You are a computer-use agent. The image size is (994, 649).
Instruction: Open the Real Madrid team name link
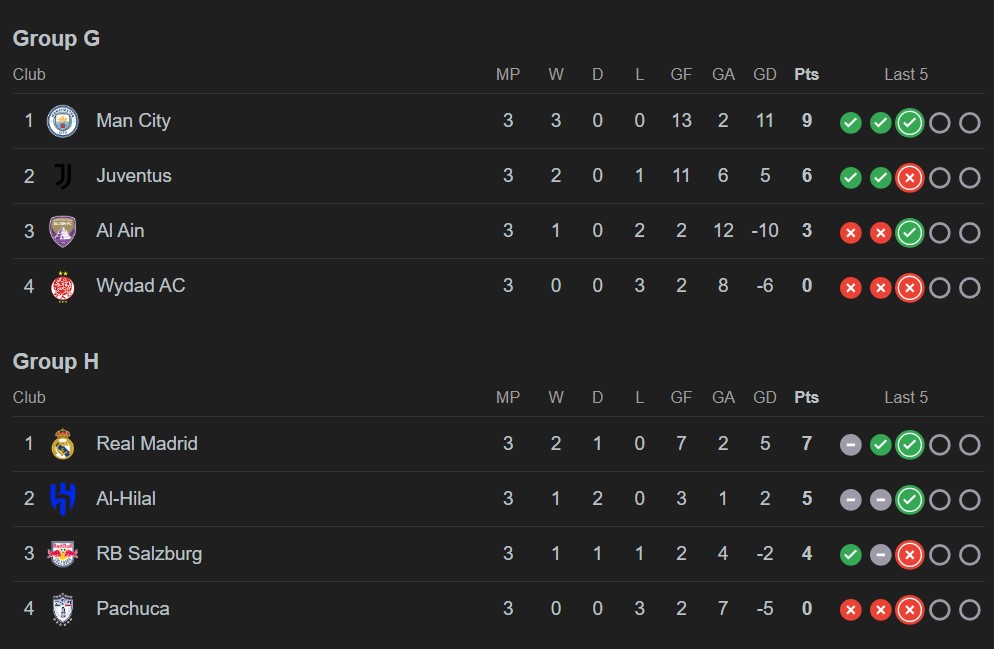147,444
